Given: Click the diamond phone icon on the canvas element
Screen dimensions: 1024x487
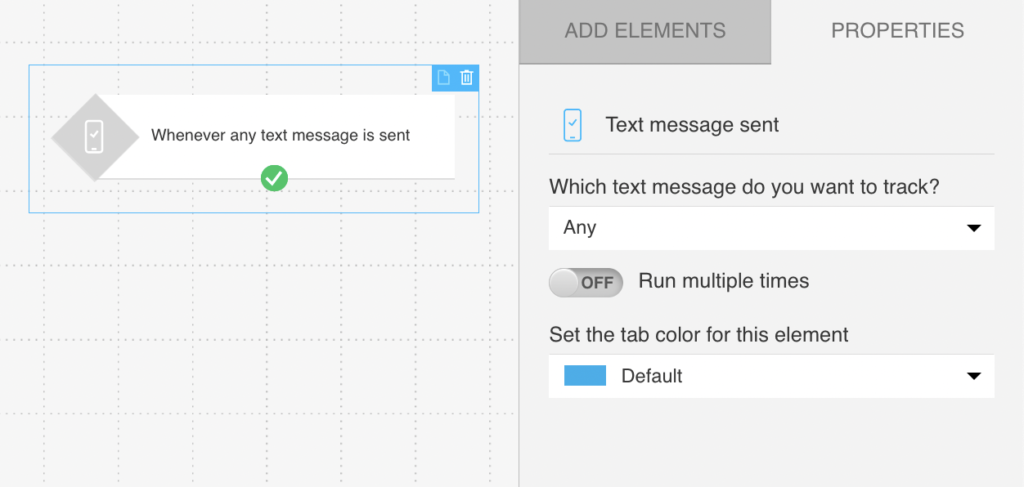Looking at the screenshot, I should [x=94, y=136].
